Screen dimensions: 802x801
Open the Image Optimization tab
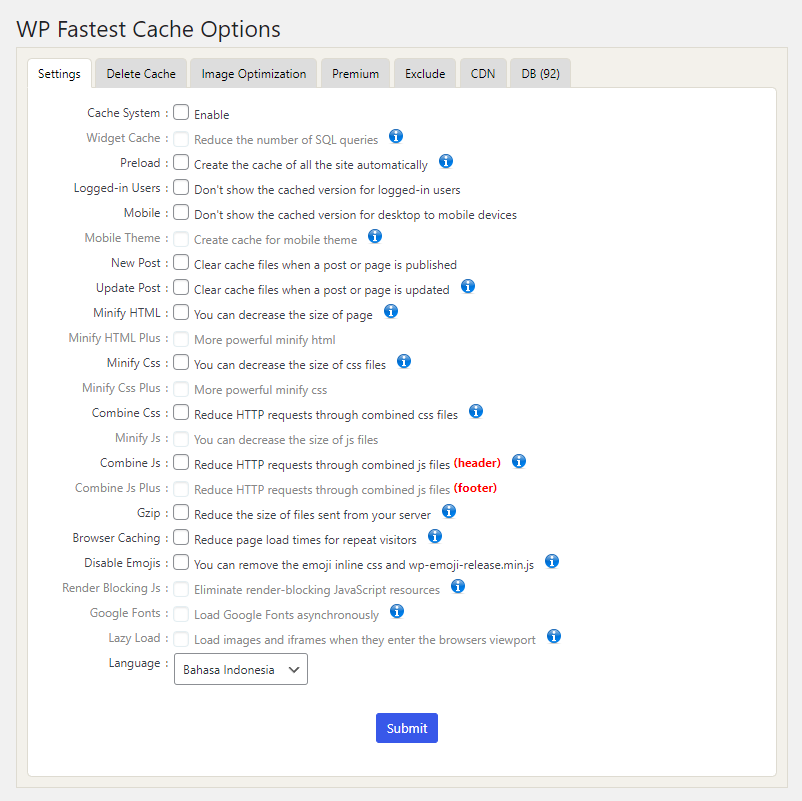pos(254,74)
